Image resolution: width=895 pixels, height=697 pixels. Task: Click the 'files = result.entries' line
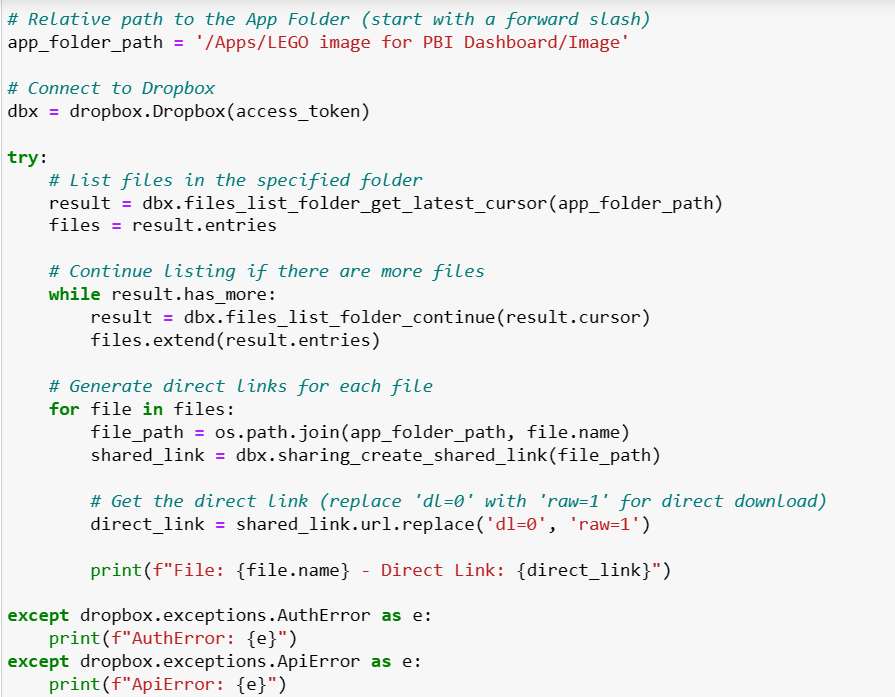click(x=162, y=225)
